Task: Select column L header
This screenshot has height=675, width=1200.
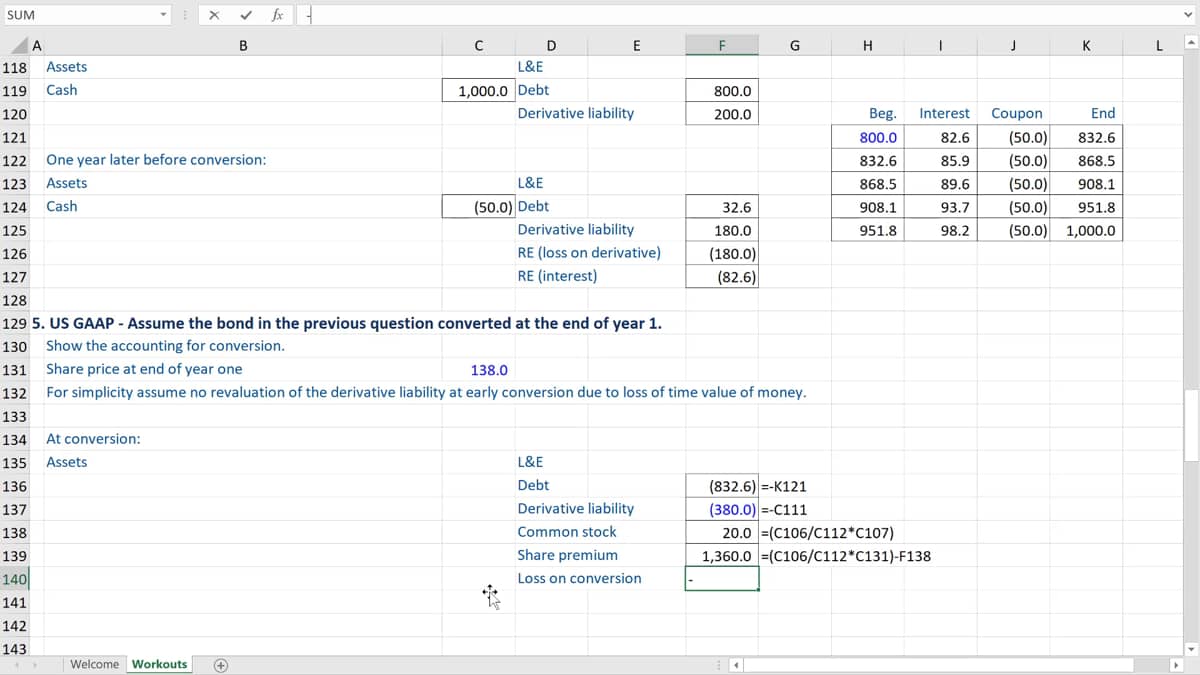Action: 1158,45
